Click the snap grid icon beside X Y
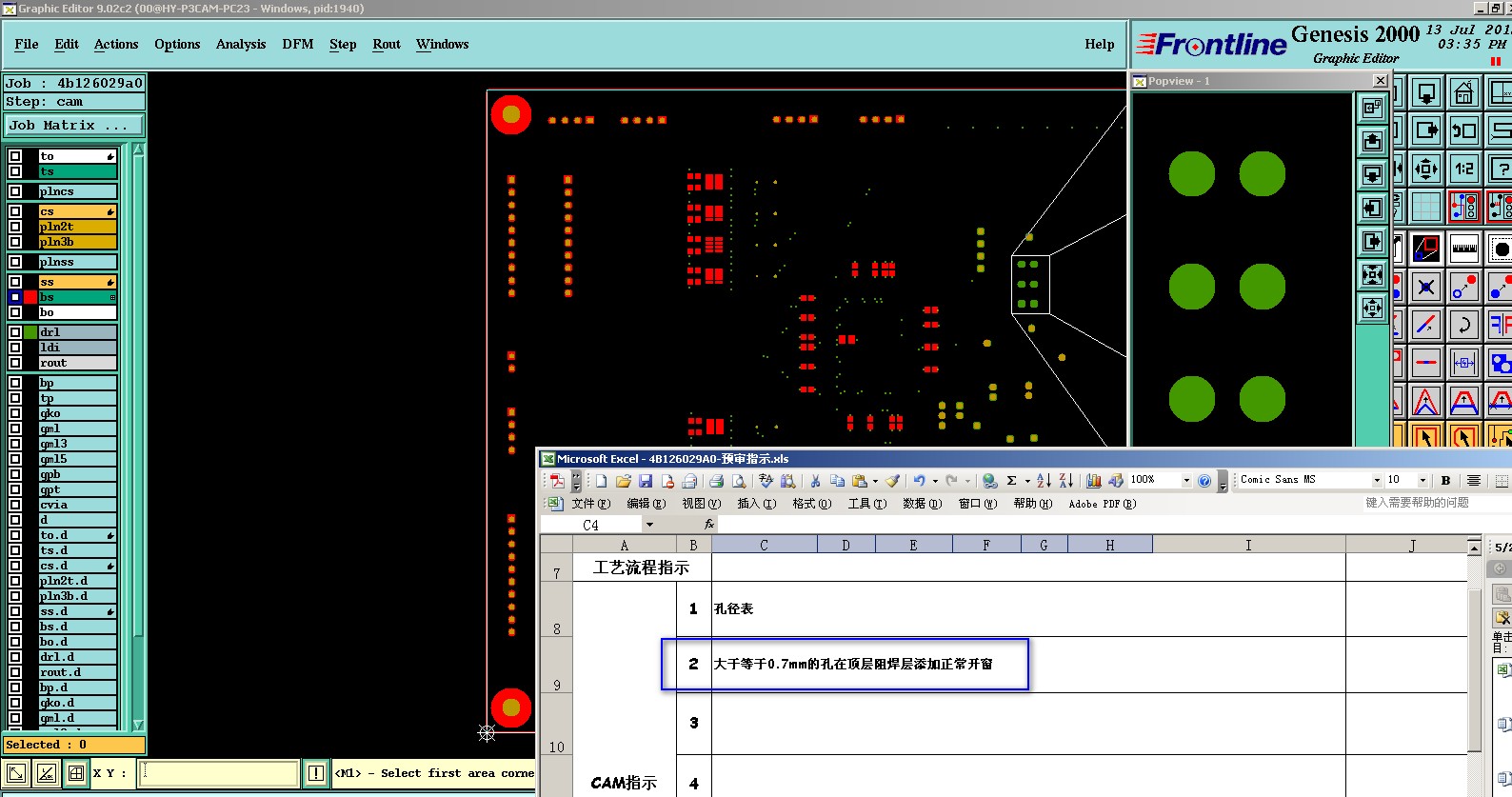Image resolution: width=1512 pixels, height=797 pixels. point(76,773)
